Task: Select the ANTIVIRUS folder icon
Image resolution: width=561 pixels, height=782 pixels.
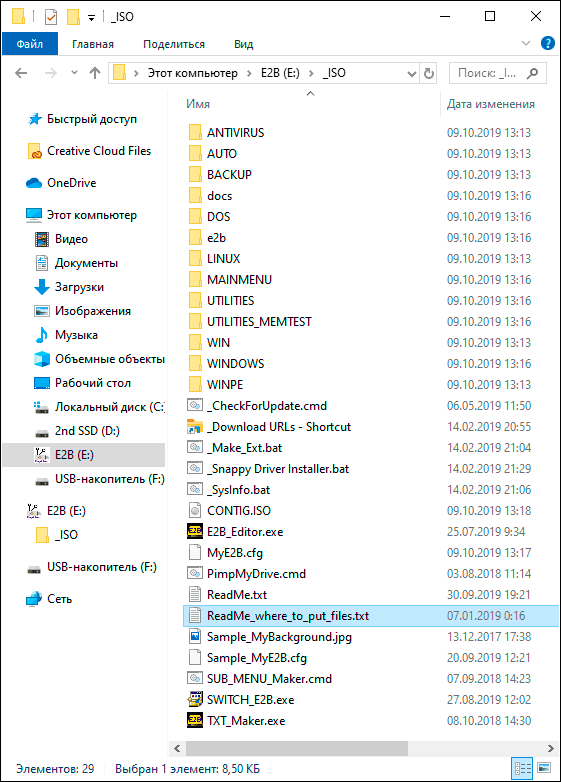Action: [x=195, y=132]
